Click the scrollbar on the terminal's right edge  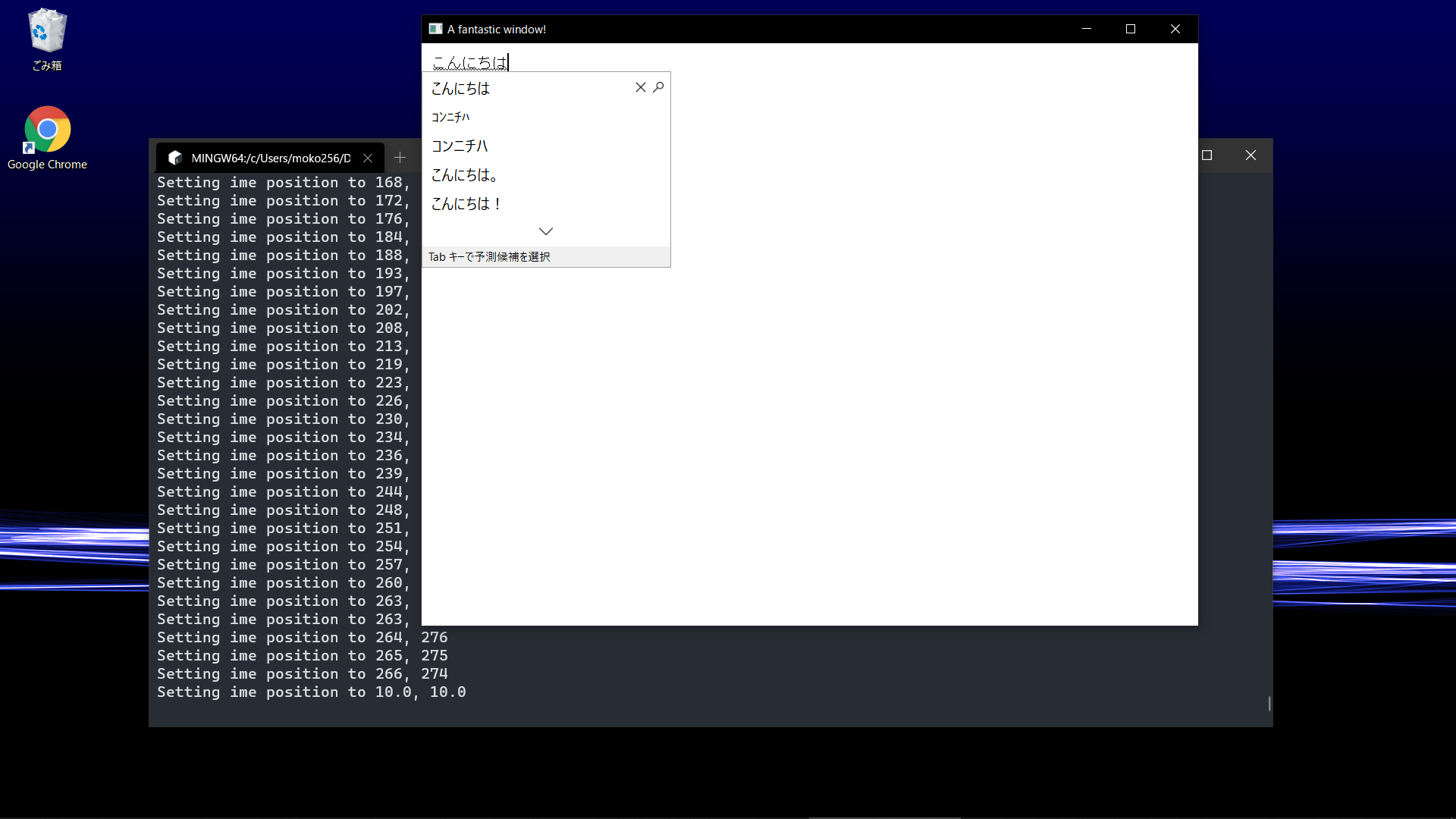click(1269, 704)
